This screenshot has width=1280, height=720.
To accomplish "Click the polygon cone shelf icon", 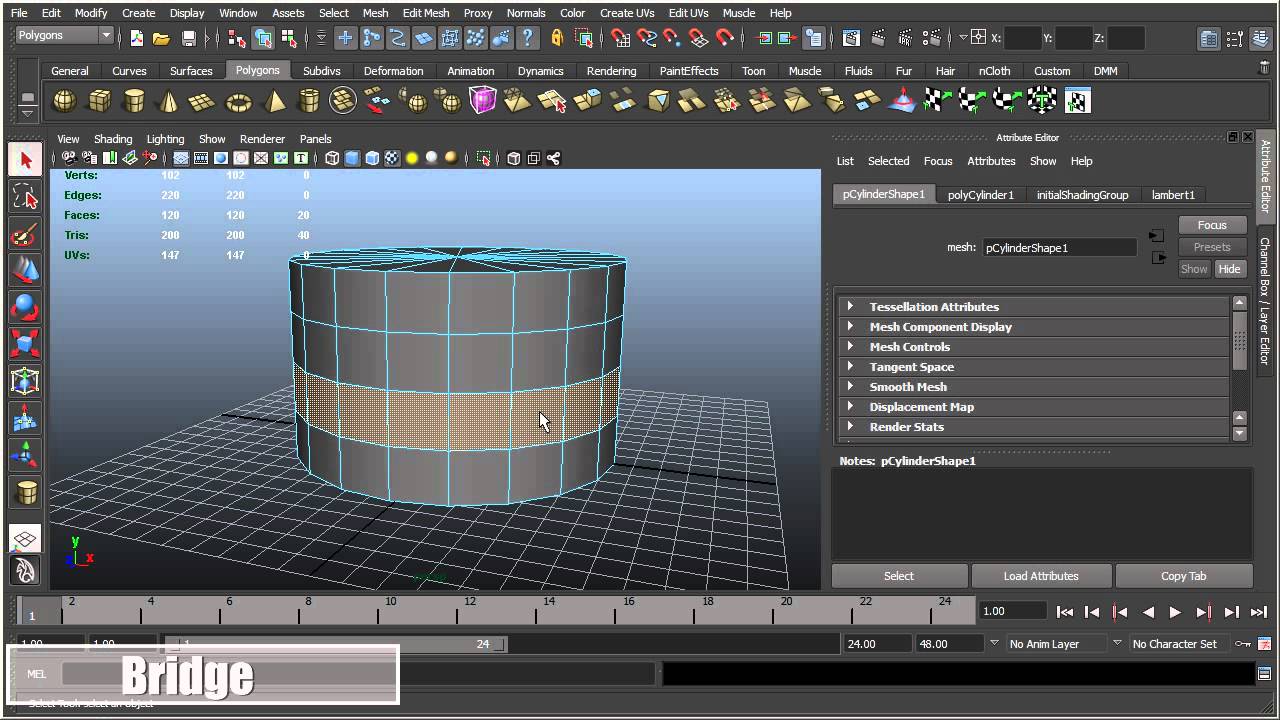I will pyautogui.click(x=169, y=101).
